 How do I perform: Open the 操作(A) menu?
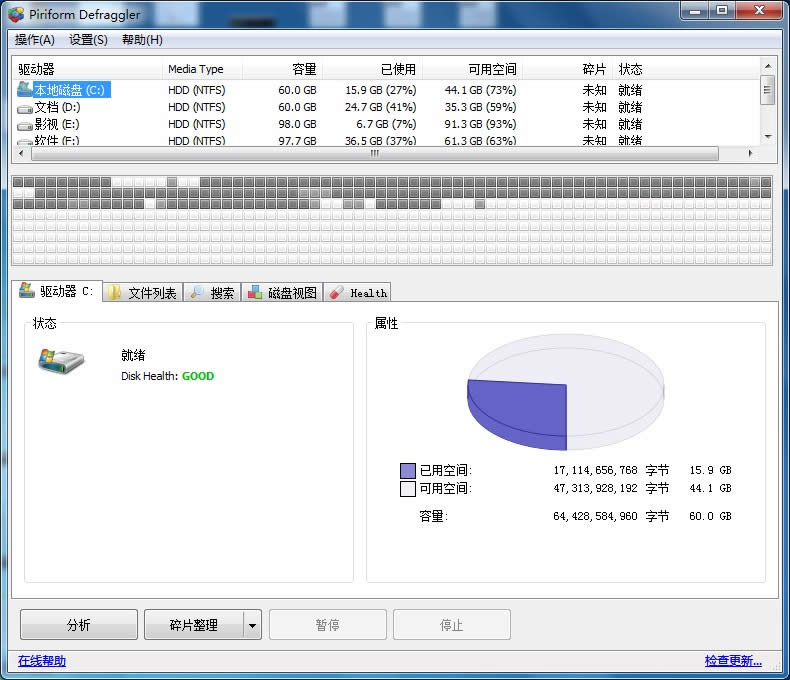[x=35, y=40]
